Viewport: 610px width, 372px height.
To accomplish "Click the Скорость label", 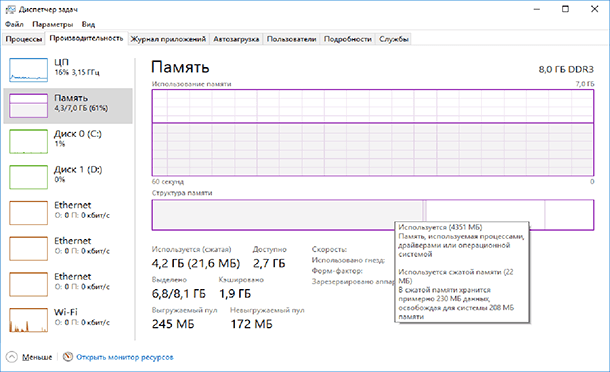I will 329,249.
